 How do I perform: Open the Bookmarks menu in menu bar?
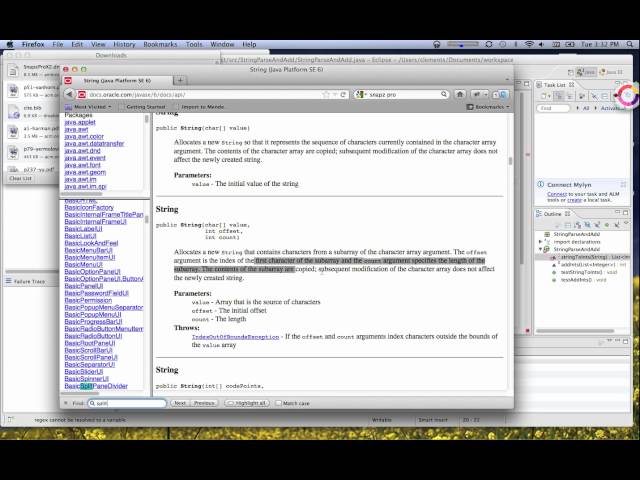[160, 44]
